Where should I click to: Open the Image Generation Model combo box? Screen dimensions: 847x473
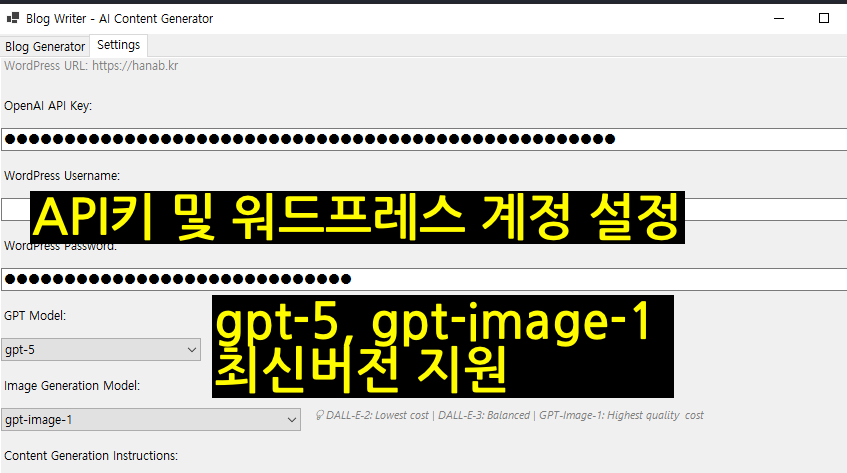(140, 420)
